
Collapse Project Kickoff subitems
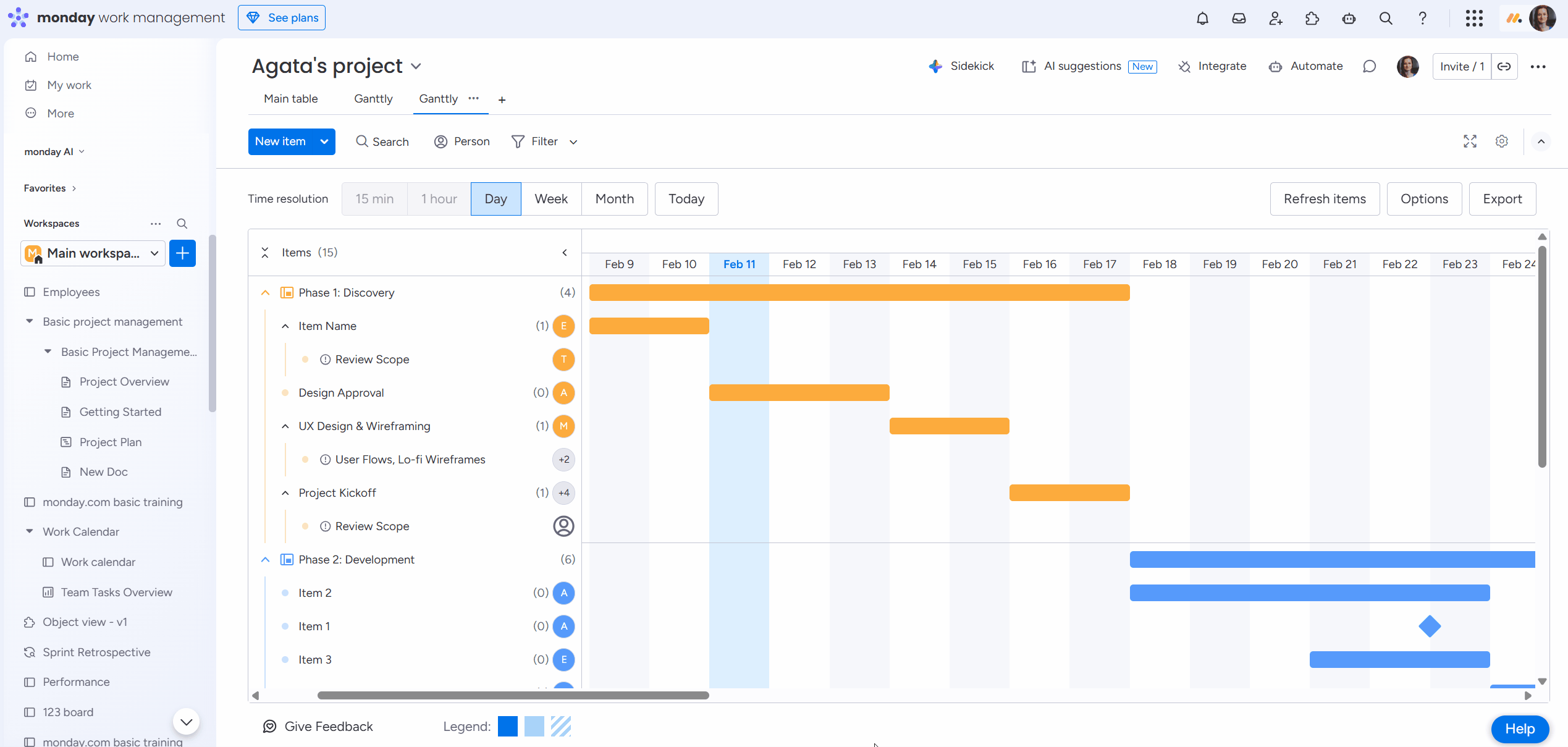point(285,493)
